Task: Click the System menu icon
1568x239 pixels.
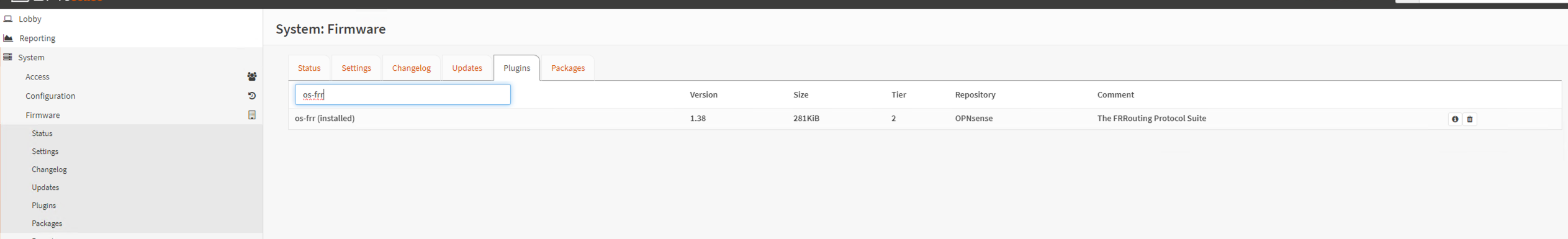Action: [7, 58]
